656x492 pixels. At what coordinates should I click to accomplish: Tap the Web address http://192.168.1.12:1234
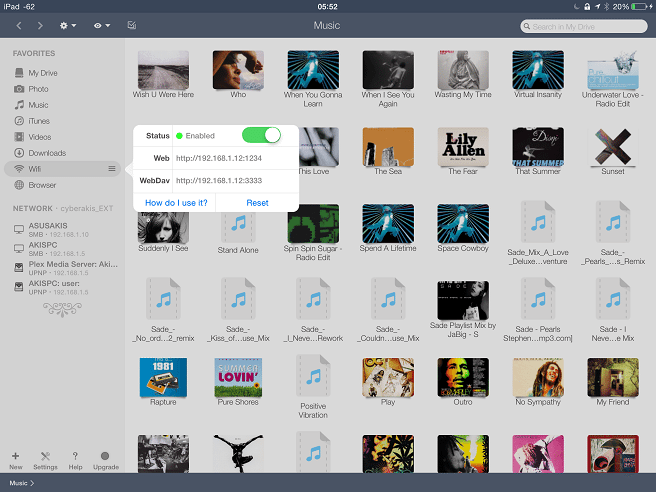219,158
